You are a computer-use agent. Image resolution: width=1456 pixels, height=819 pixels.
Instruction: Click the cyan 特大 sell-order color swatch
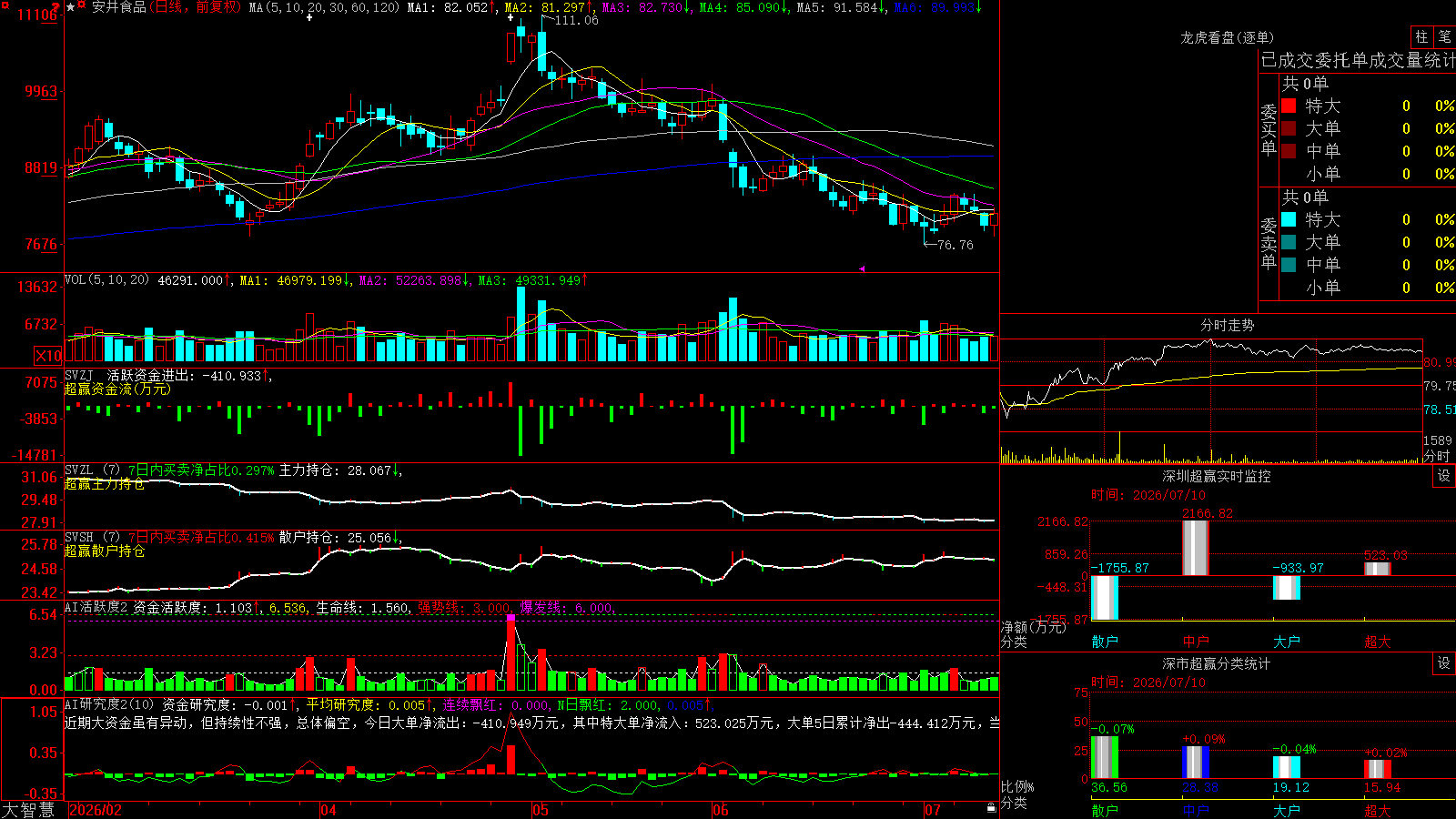click(x=1289, y=219)
